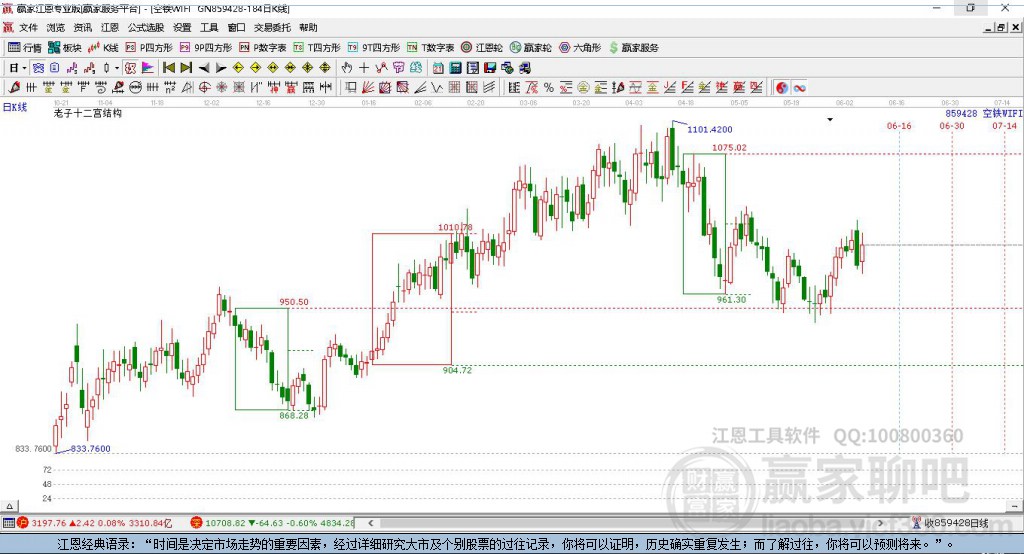The height and width of the screenshot is (554, 1024).
Task: Click the last yellow diamond arrow icon
Action: 325,68
